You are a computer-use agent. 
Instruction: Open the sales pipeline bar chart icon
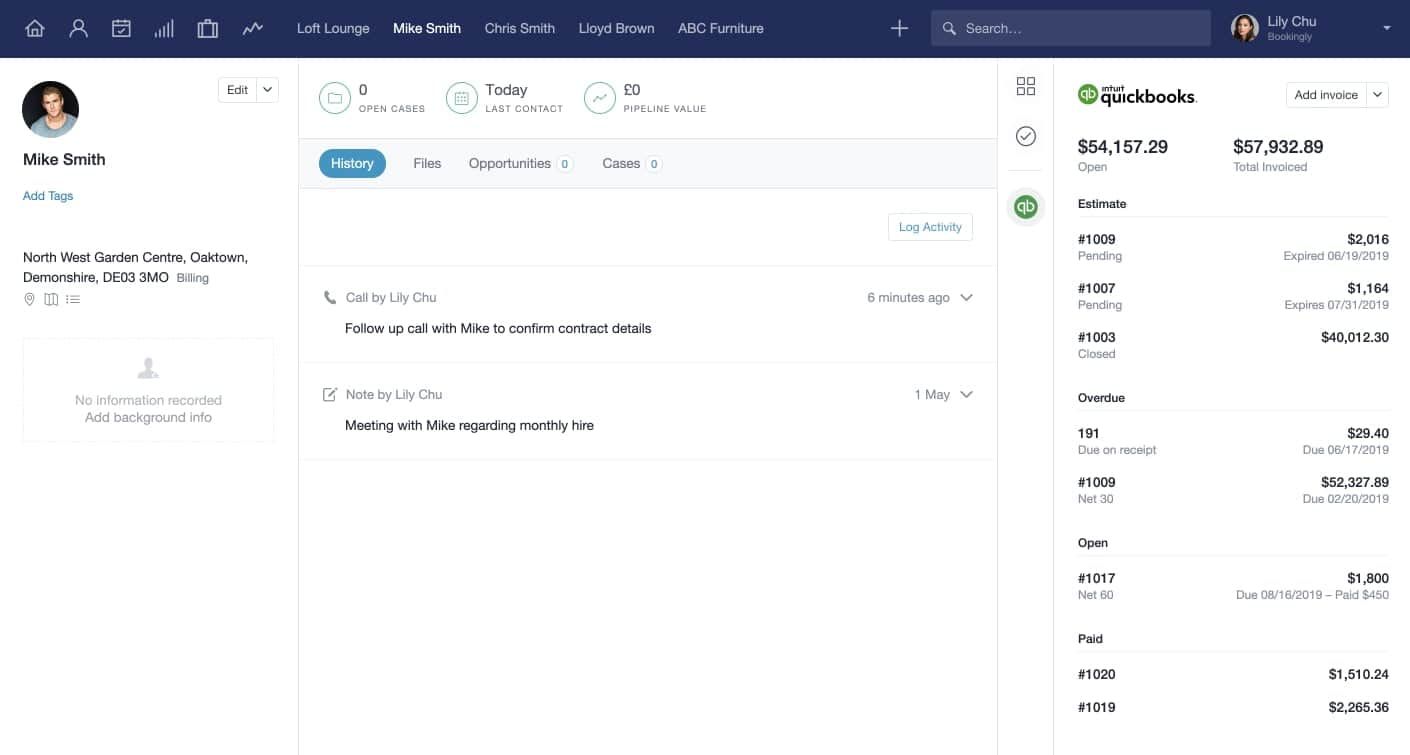click(x=164, y=28)
